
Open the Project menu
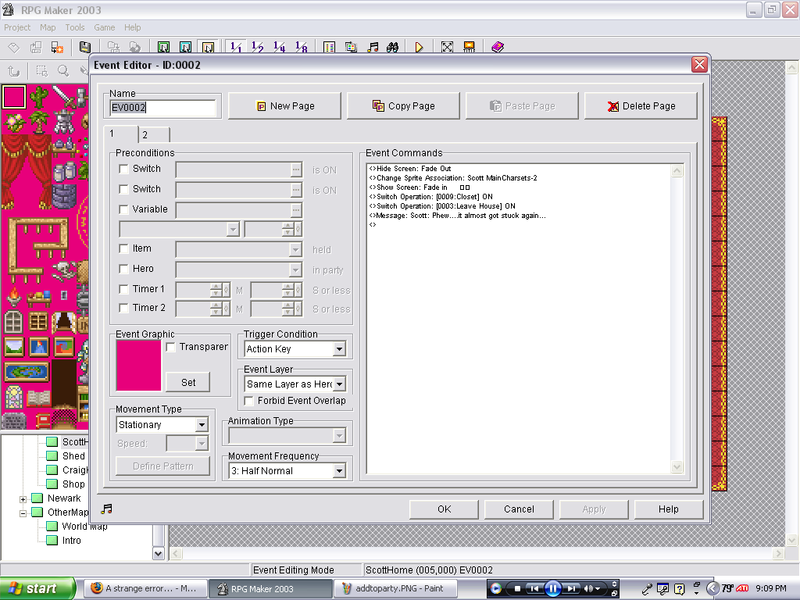point(17,28)
